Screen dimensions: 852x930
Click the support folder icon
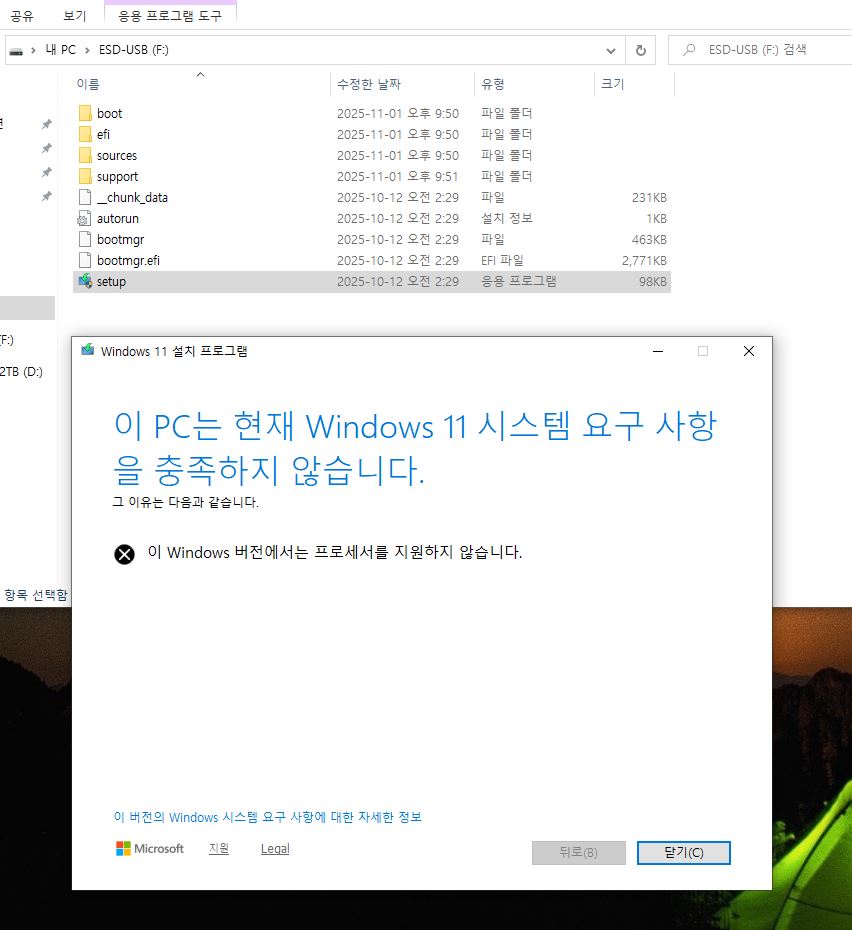[x=85, y=176]
